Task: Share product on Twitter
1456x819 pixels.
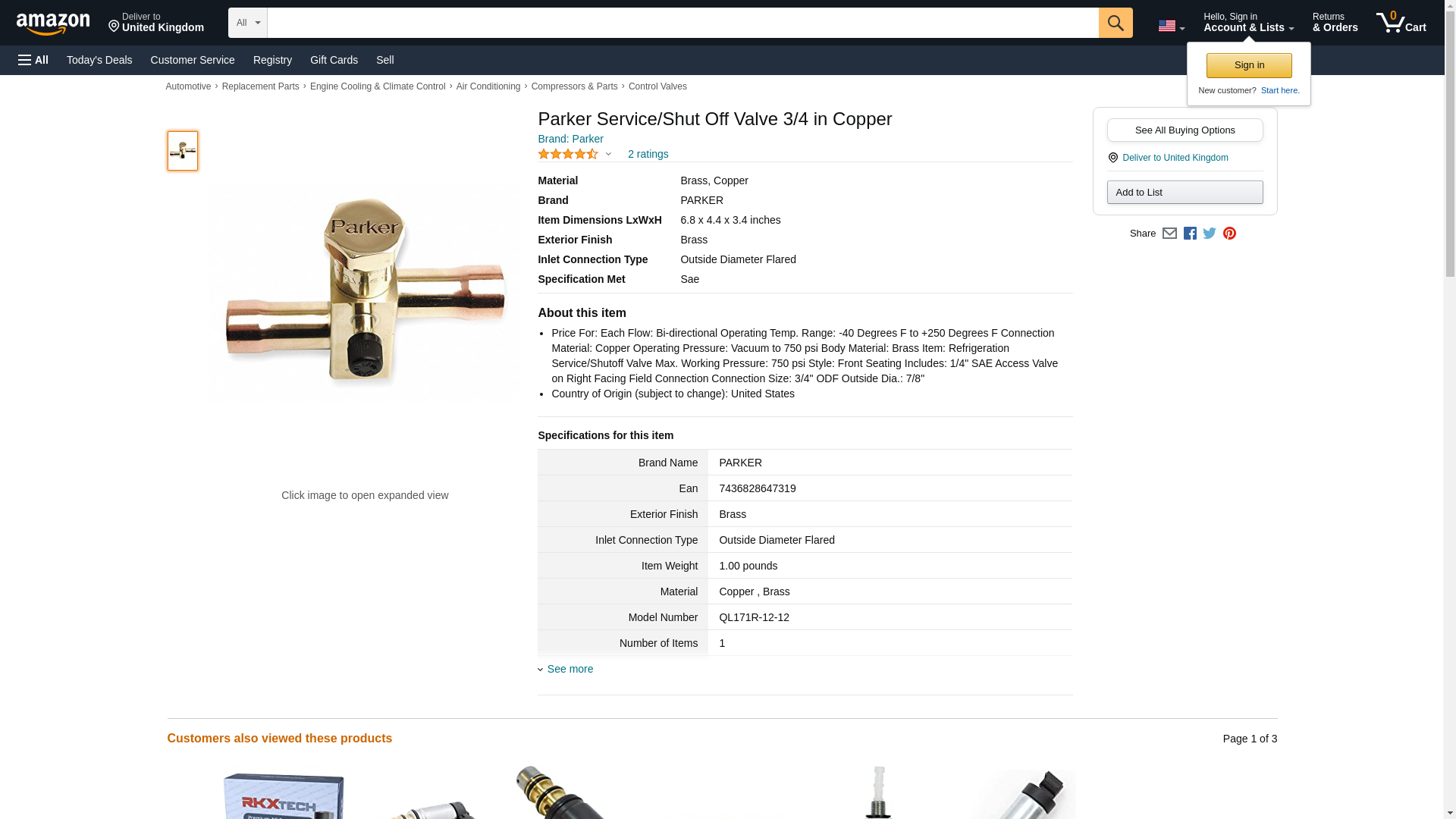Action: [1210, 234]
